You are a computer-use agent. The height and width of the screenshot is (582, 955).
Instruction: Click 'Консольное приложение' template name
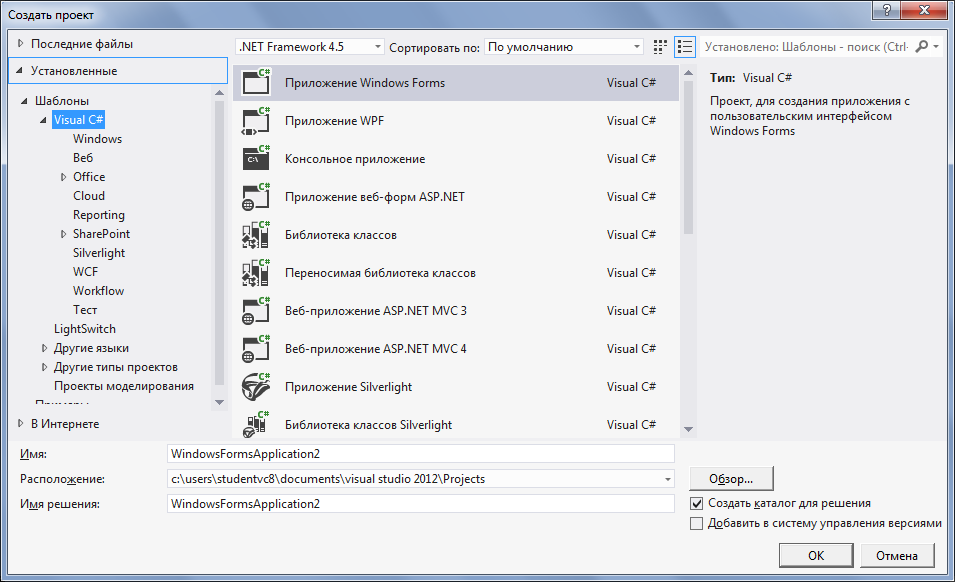[x=355, y=159]
